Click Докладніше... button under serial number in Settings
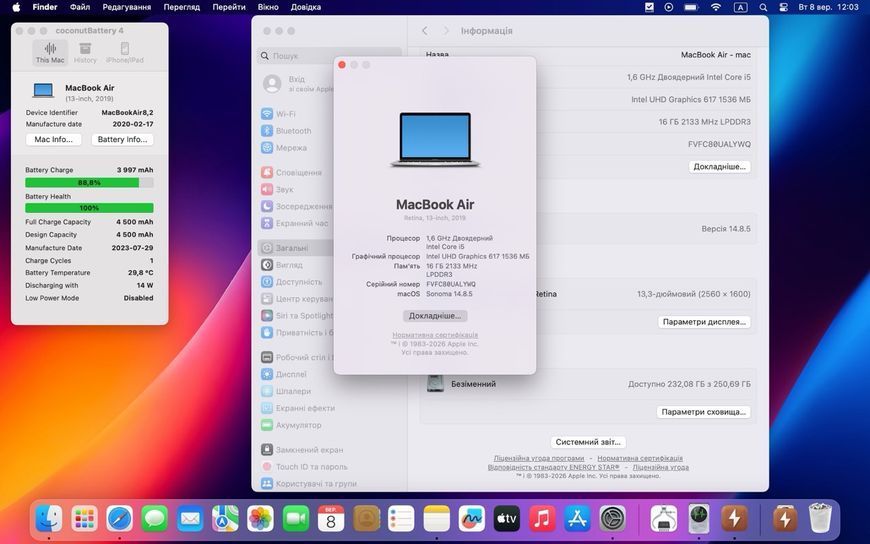This screenshot has height=544, width=870. click(720, 167)
